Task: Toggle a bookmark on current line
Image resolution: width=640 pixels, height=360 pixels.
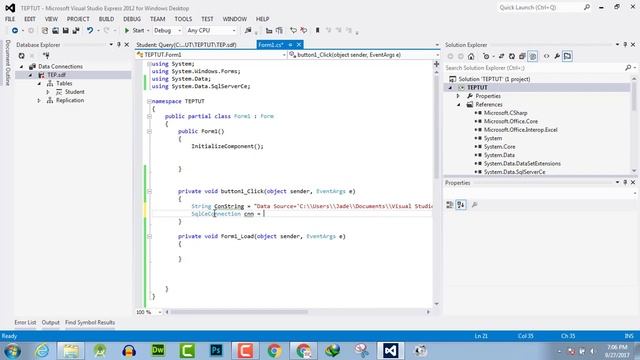Action: pos(318,31)
